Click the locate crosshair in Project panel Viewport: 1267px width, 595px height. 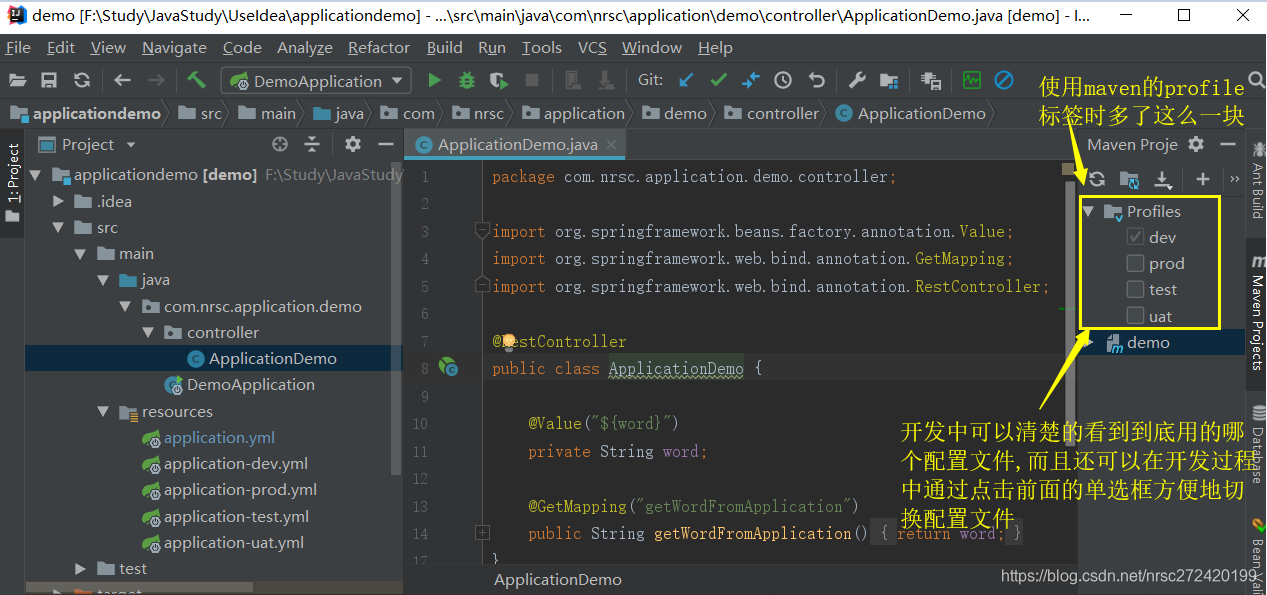(280, 145)
